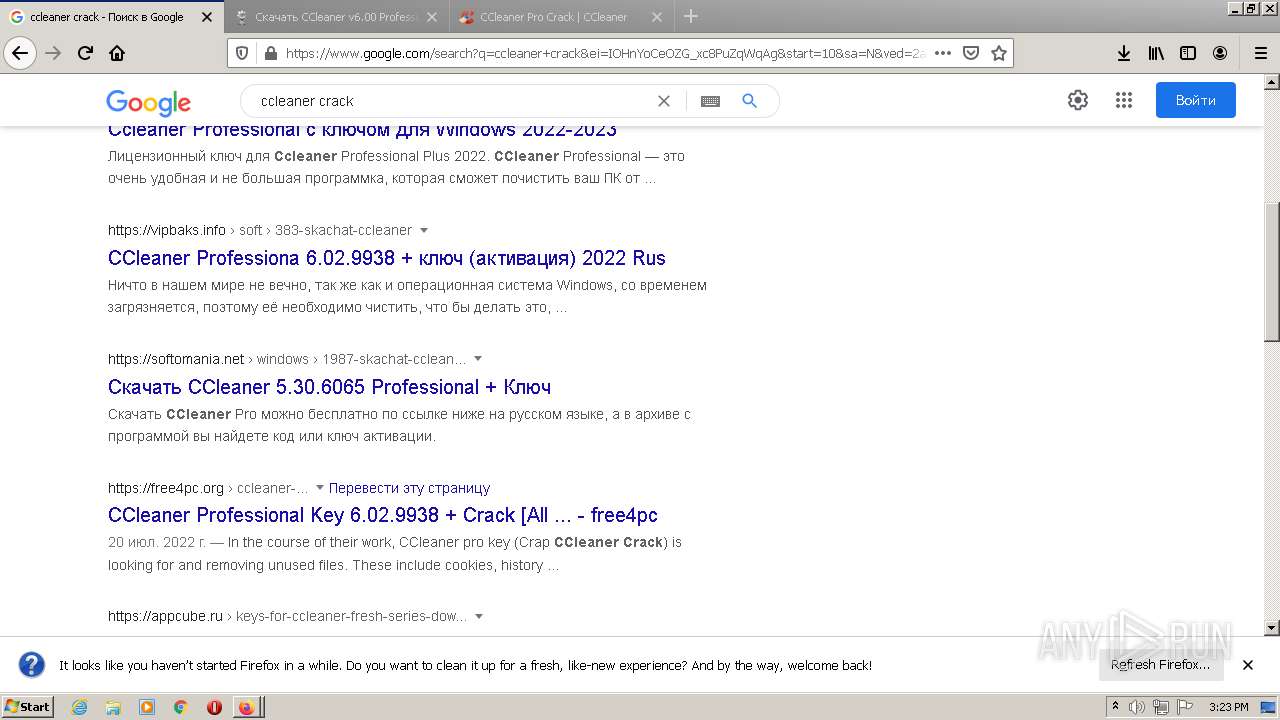
Task: Click the taskbar clock showing 3:23 PM
Action: tap(1229, 707)
